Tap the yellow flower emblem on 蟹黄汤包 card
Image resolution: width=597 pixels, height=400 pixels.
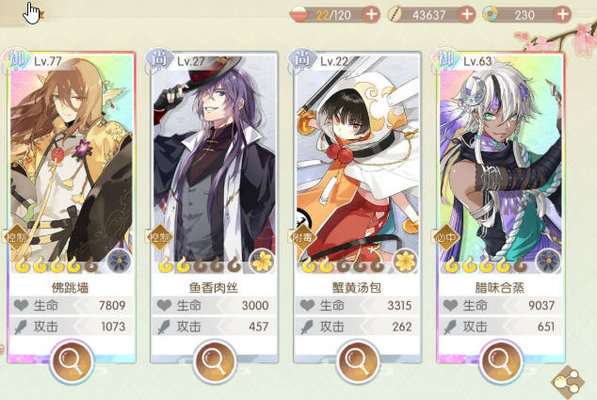tap(405, 261)
